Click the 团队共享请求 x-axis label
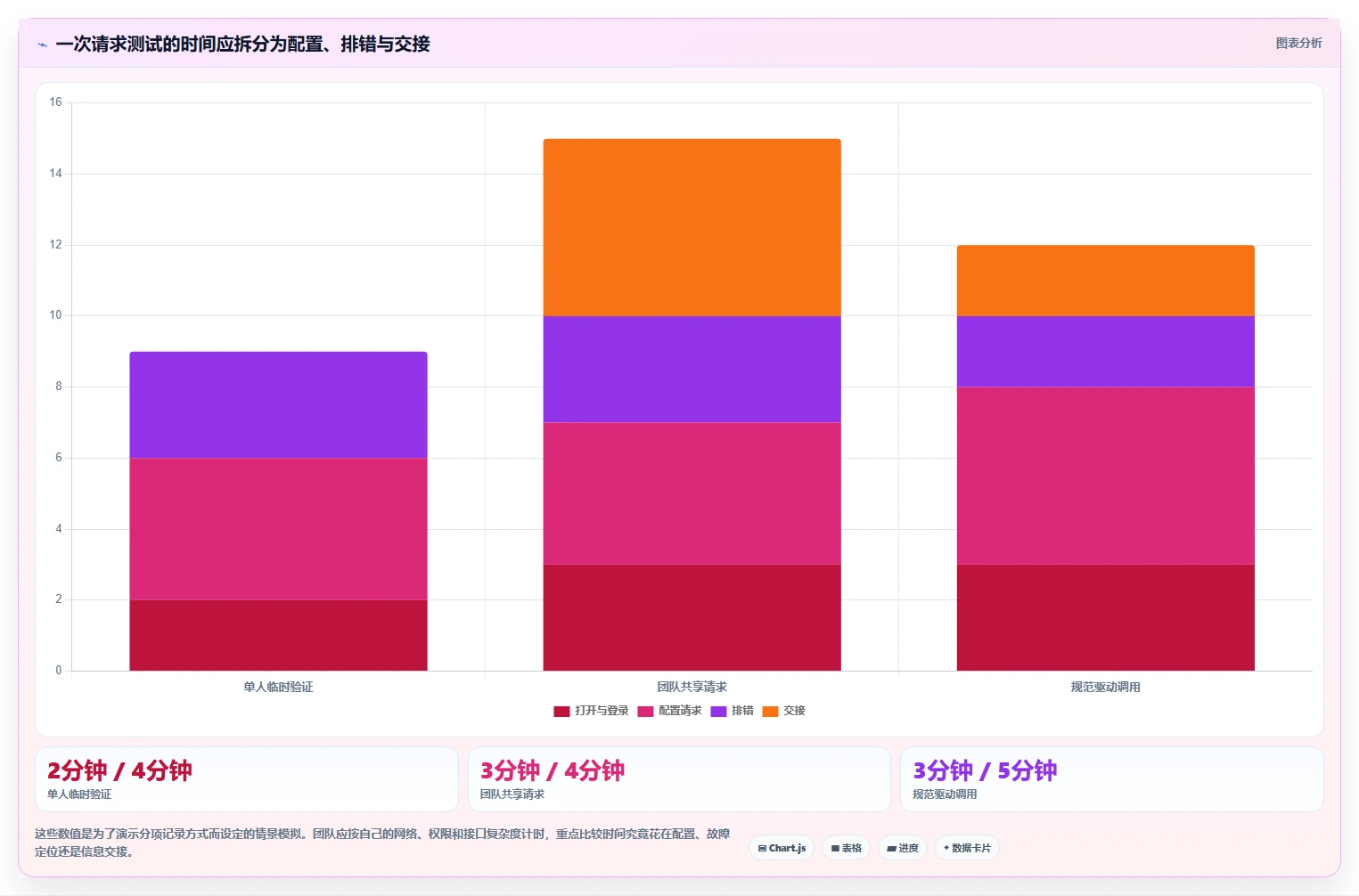This screenshot has width=1359, height=896. (x=692, y=687)
